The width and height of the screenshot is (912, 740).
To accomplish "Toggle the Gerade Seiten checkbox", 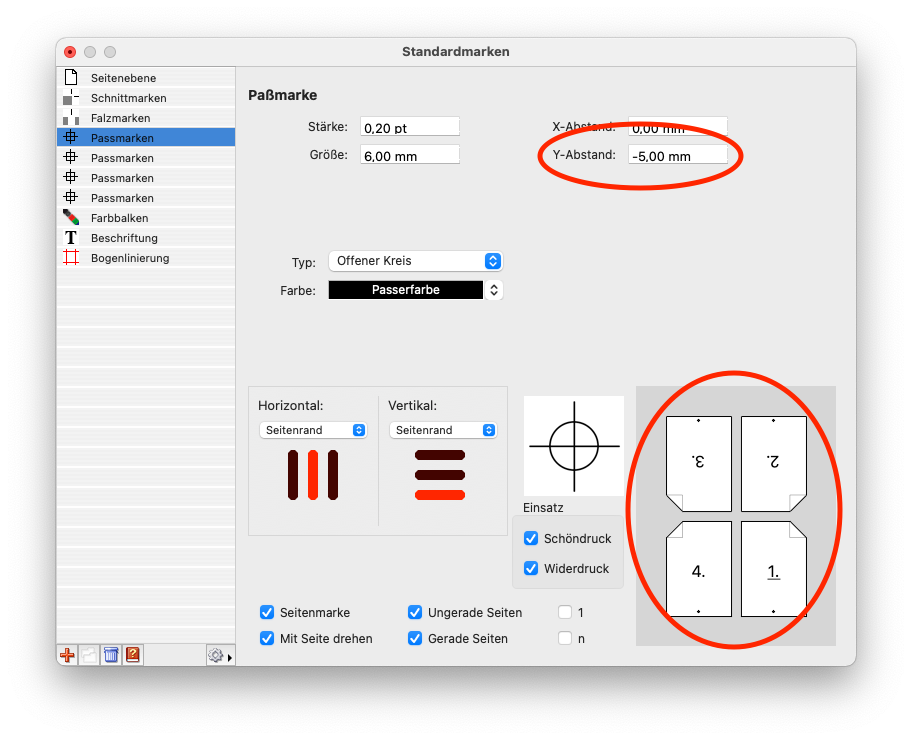I will point(415,638).
